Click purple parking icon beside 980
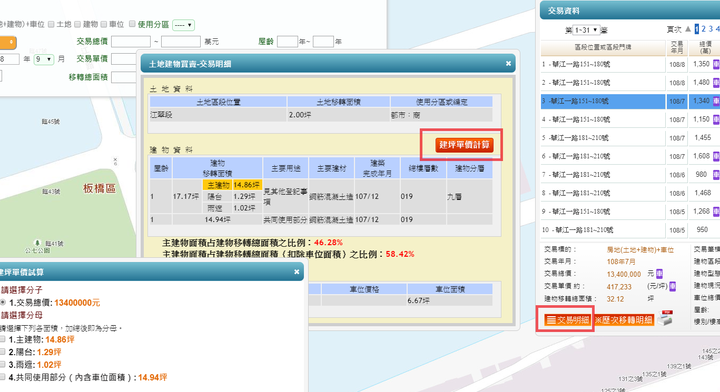The width and height of the screenshot is (720, 392). point(716,174)
